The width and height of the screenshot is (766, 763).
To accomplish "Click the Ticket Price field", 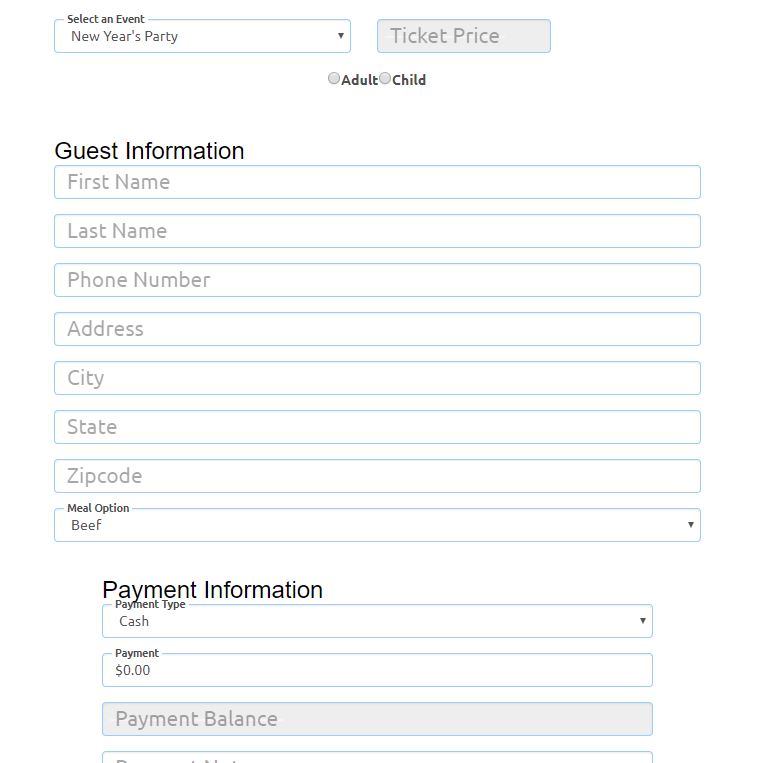I will point(463,36).
